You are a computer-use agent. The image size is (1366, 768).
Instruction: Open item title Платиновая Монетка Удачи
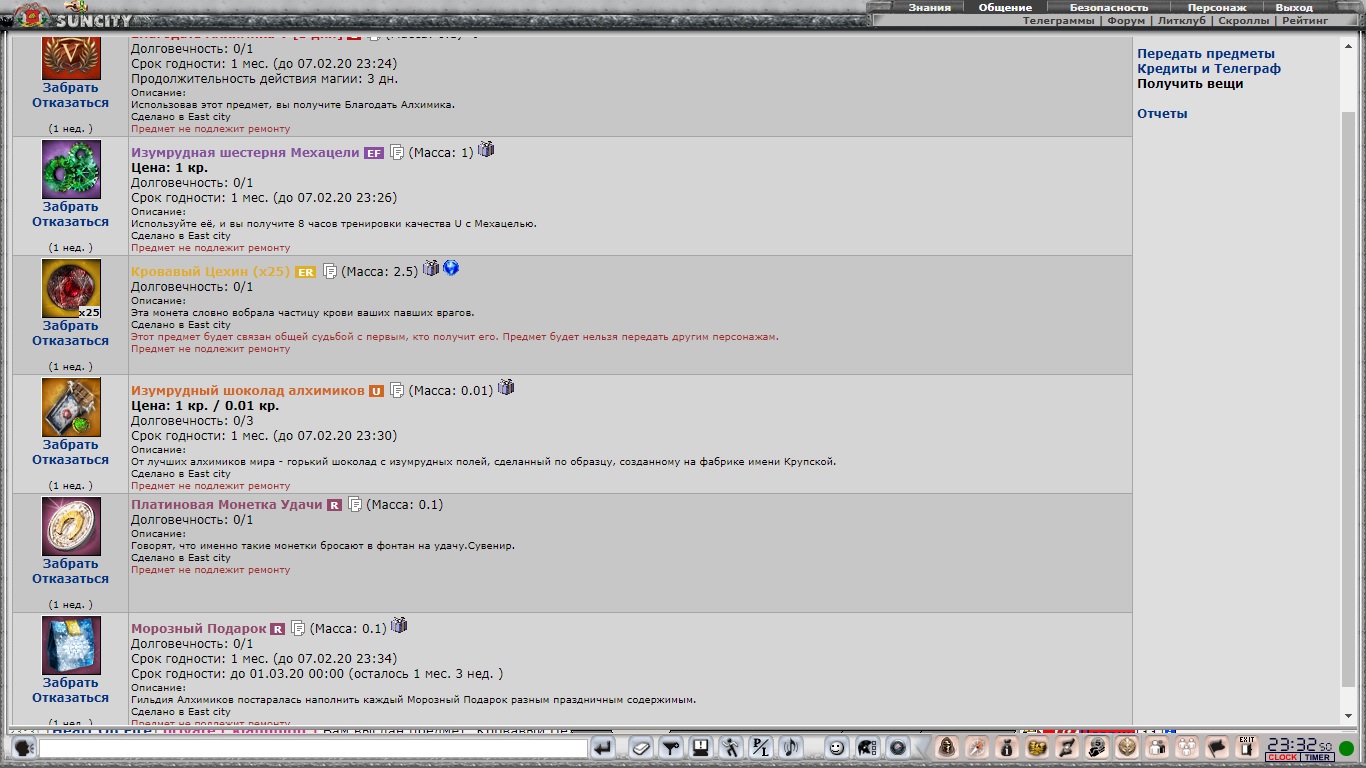[x=227, y=505]
